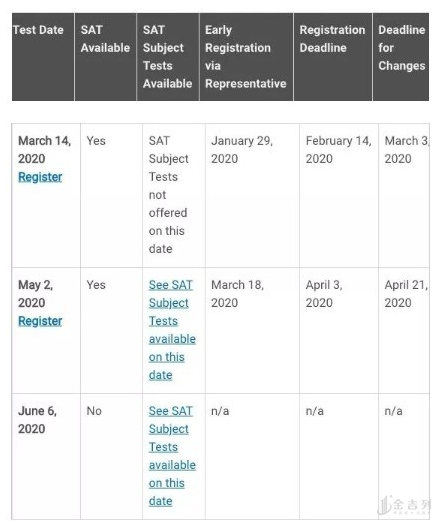Select the March 18, 2020 early registration cell
441x525 pixels.
pyautogui.click(x=237, y=294)
